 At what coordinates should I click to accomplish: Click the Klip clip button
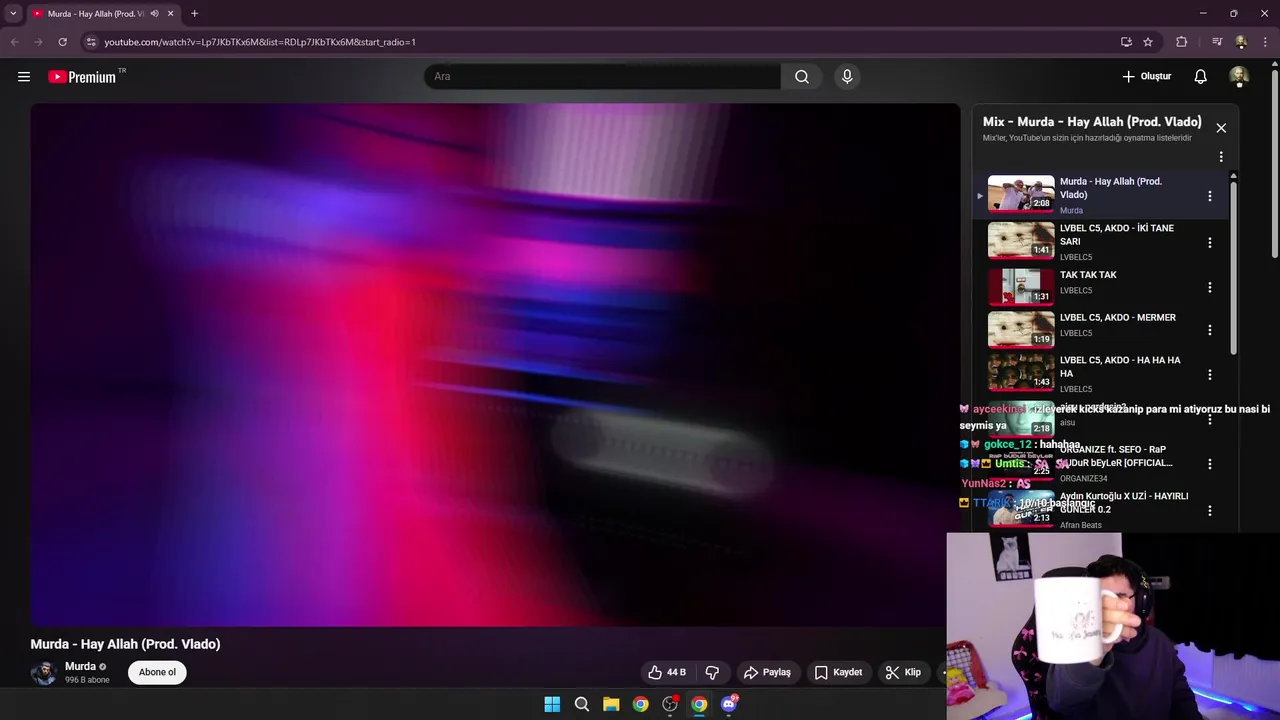coord(903,673)
